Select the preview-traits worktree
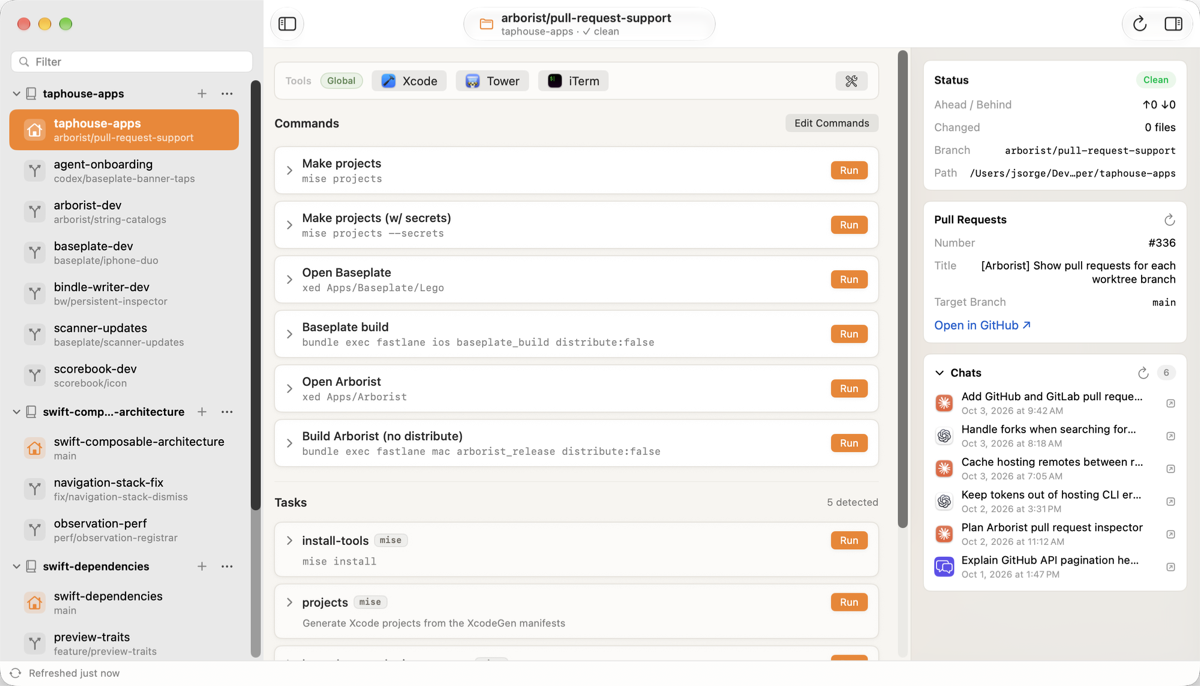The height and width of the screenshot is (686, 1200). [x=124, y=643]
